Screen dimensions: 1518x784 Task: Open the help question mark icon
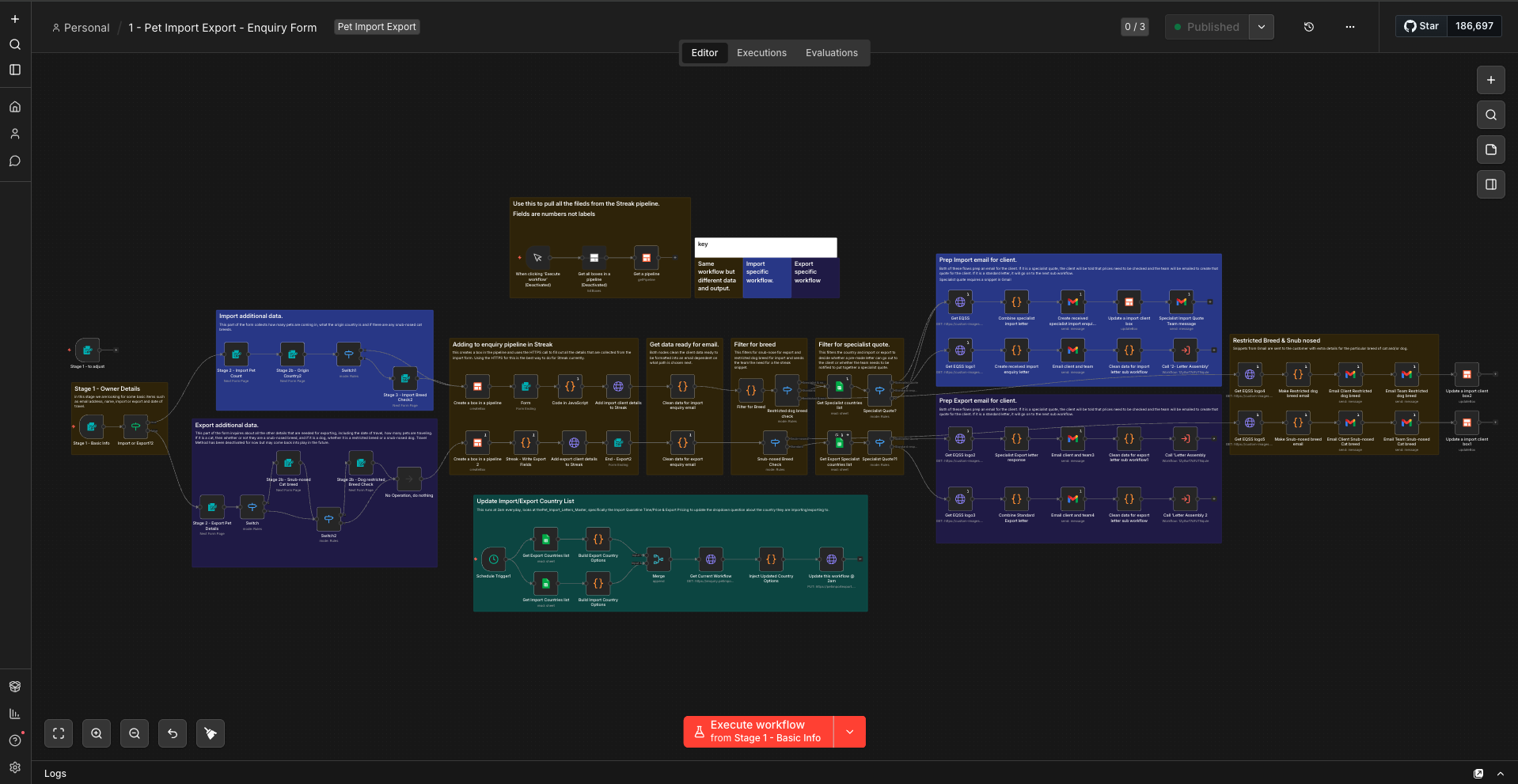tap(15, 740)
